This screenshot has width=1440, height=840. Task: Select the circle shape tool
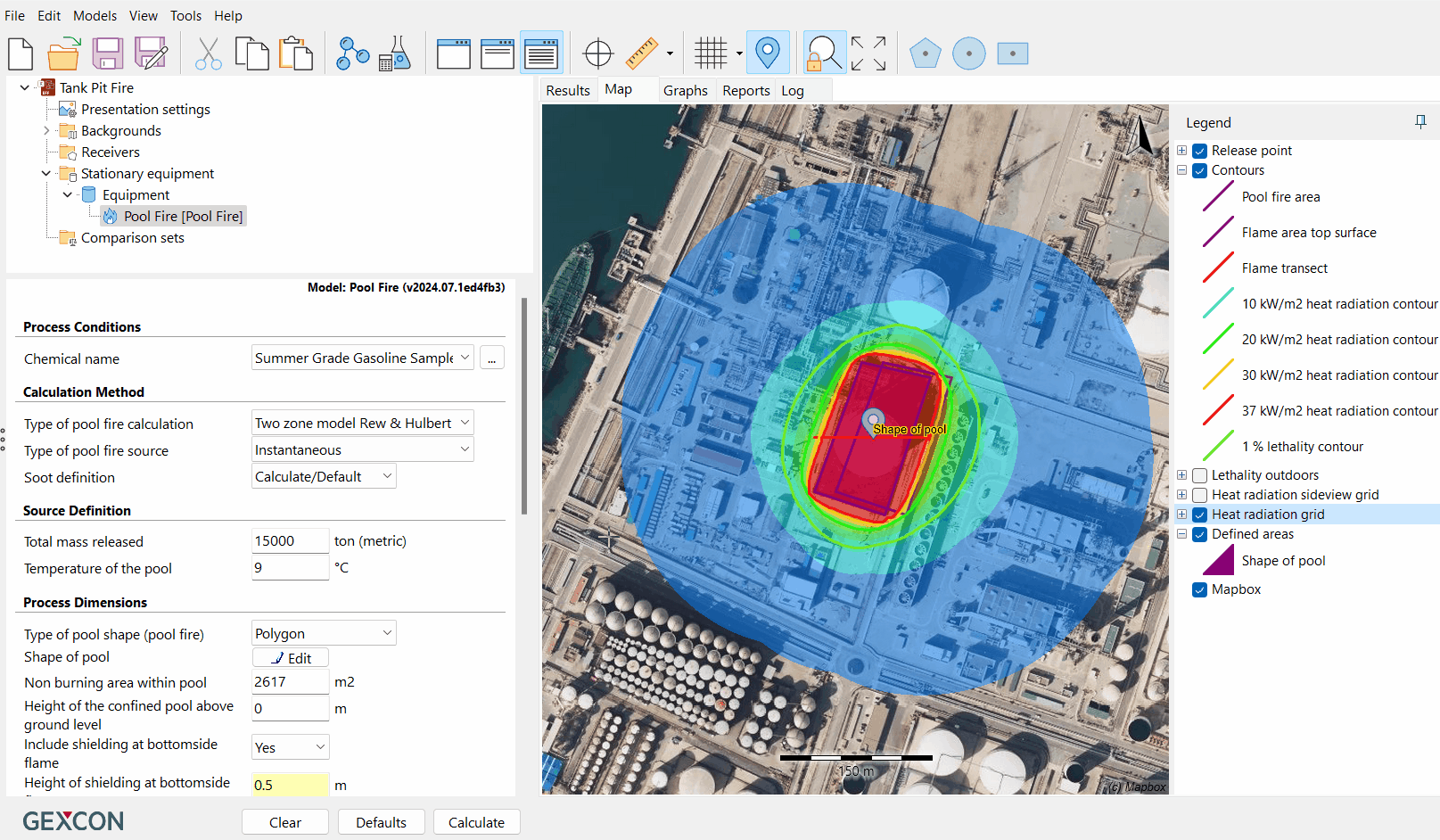point(969,54)
